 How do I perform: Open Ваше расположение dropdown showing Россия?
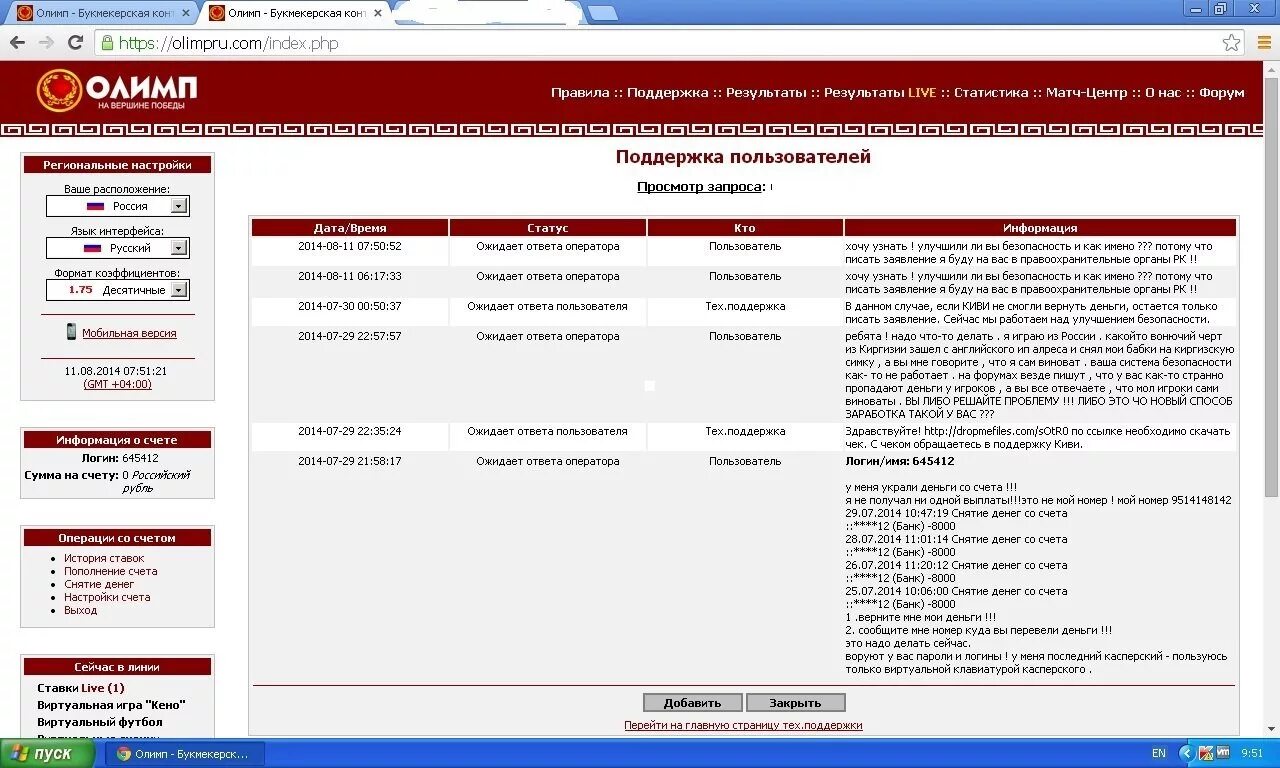pyautogui.click(x=118, y=206)
